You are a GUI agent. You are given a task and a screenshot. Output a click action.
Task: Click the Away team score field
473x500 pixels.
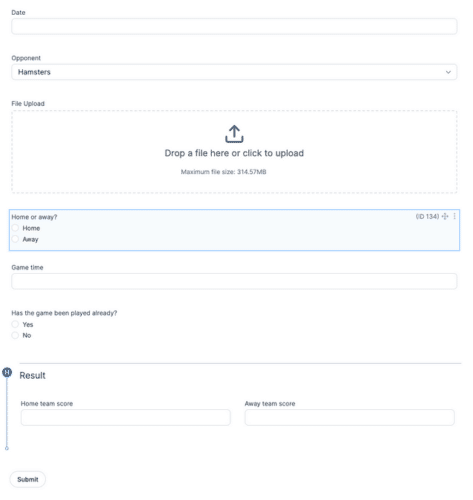point(350,417)
